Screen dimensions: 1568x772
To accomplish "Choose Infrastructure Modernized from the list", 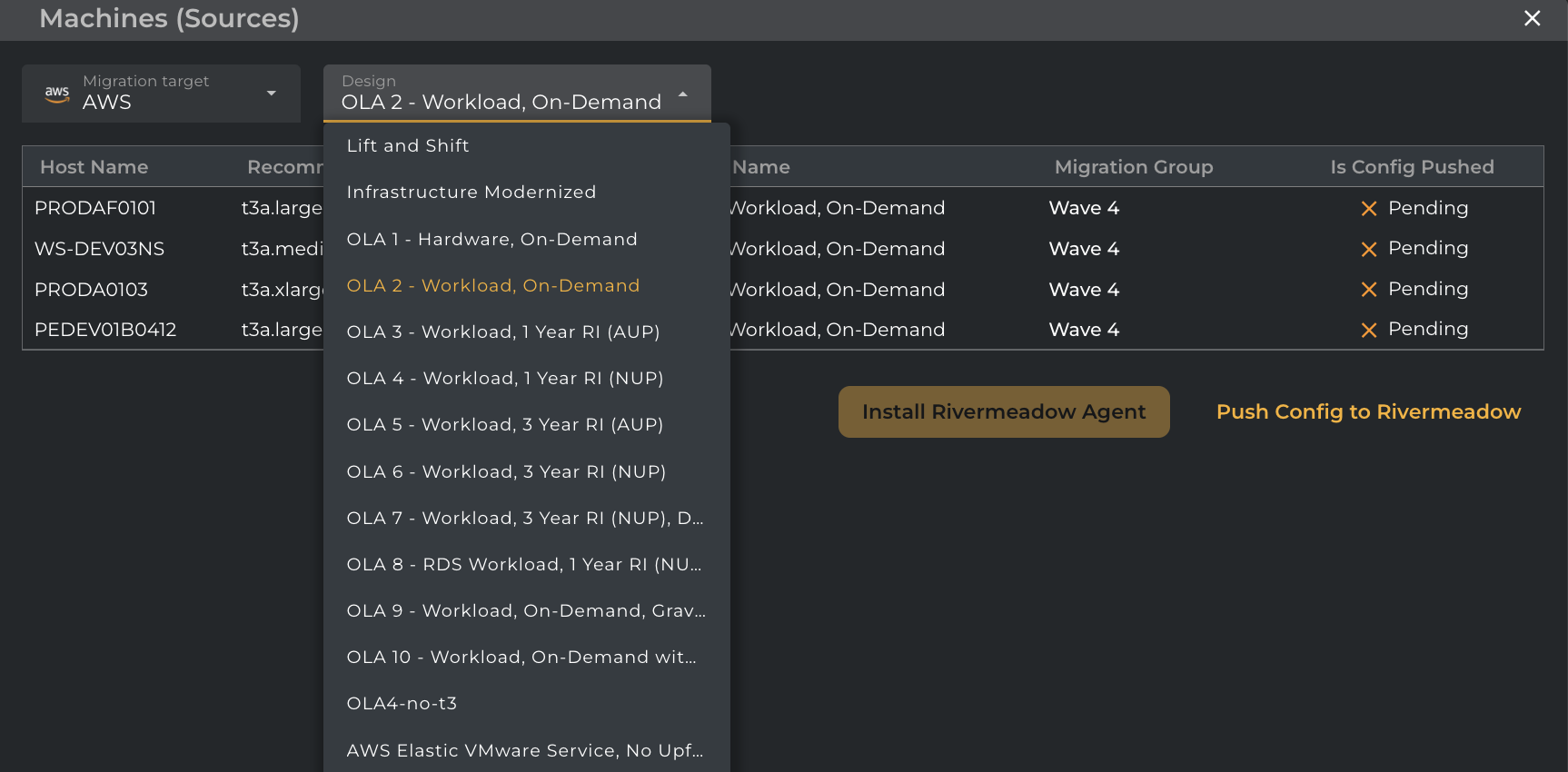I will point(471,192).
